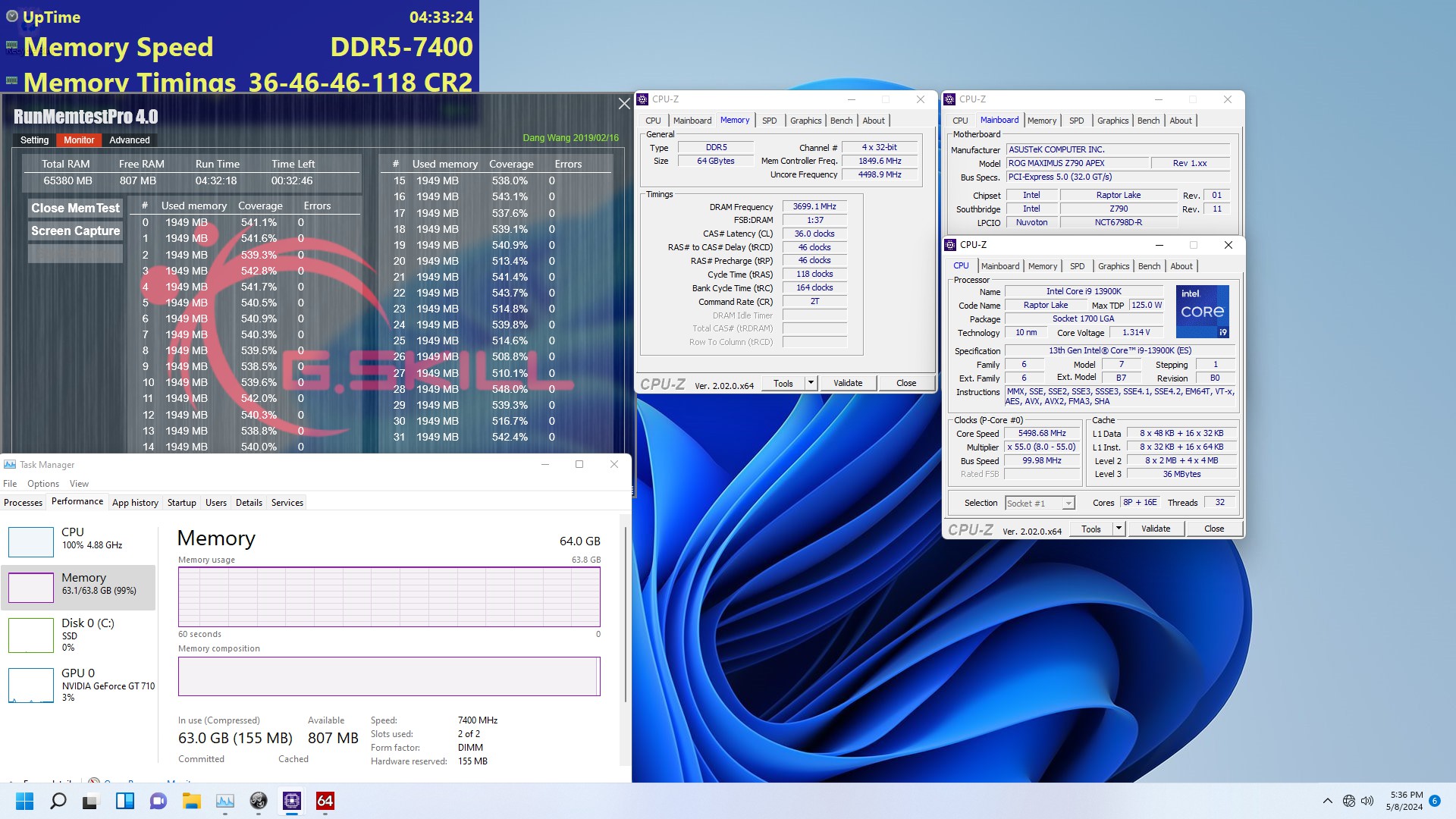The image size is (1456, 819).
Task: Click the Memory section in Task Manager sidebar
Action: click(79, 583)
